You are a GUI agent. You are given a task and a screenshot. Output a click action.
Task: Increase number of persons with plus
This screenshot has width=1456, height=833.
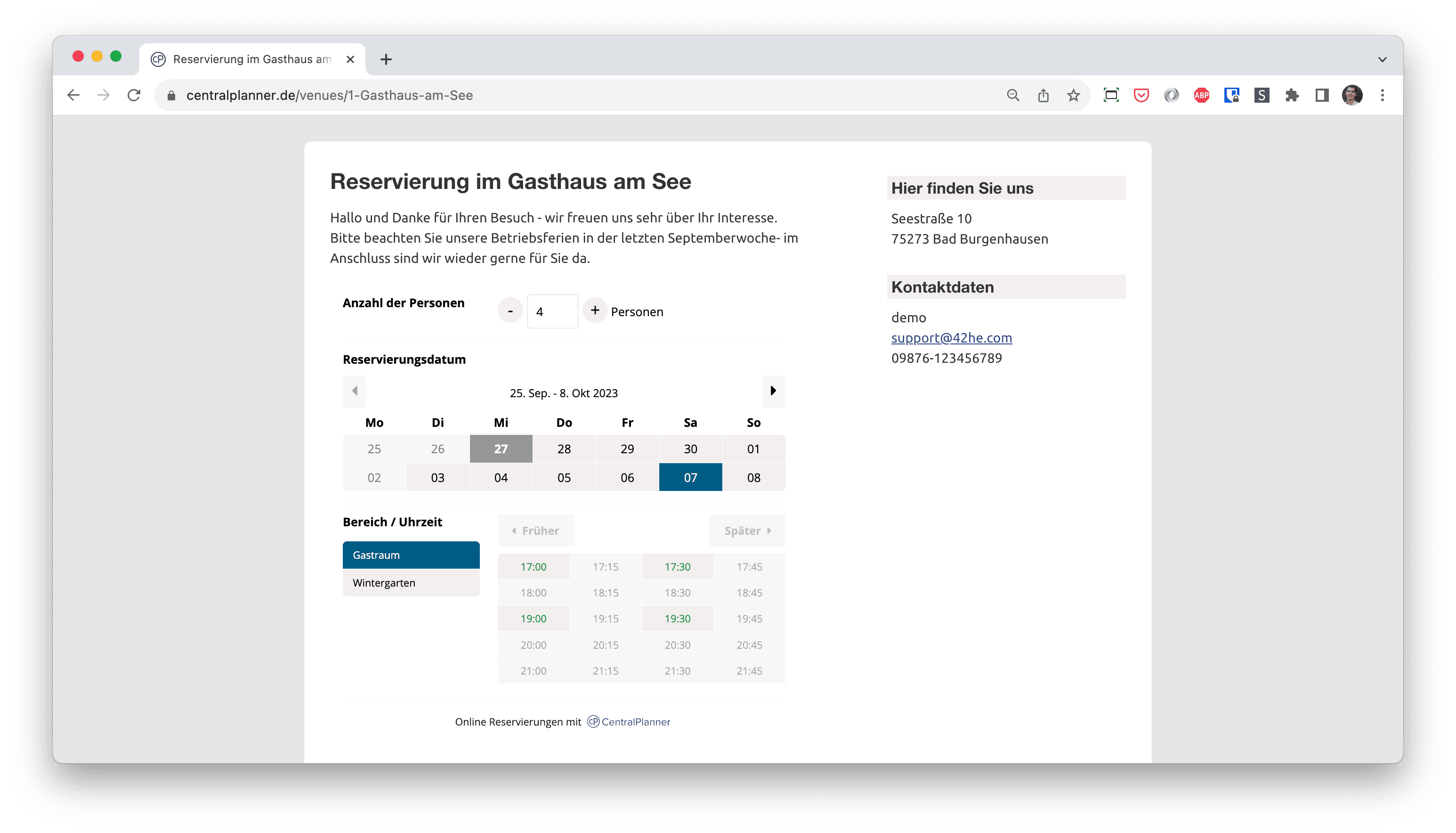click(595, 310)
